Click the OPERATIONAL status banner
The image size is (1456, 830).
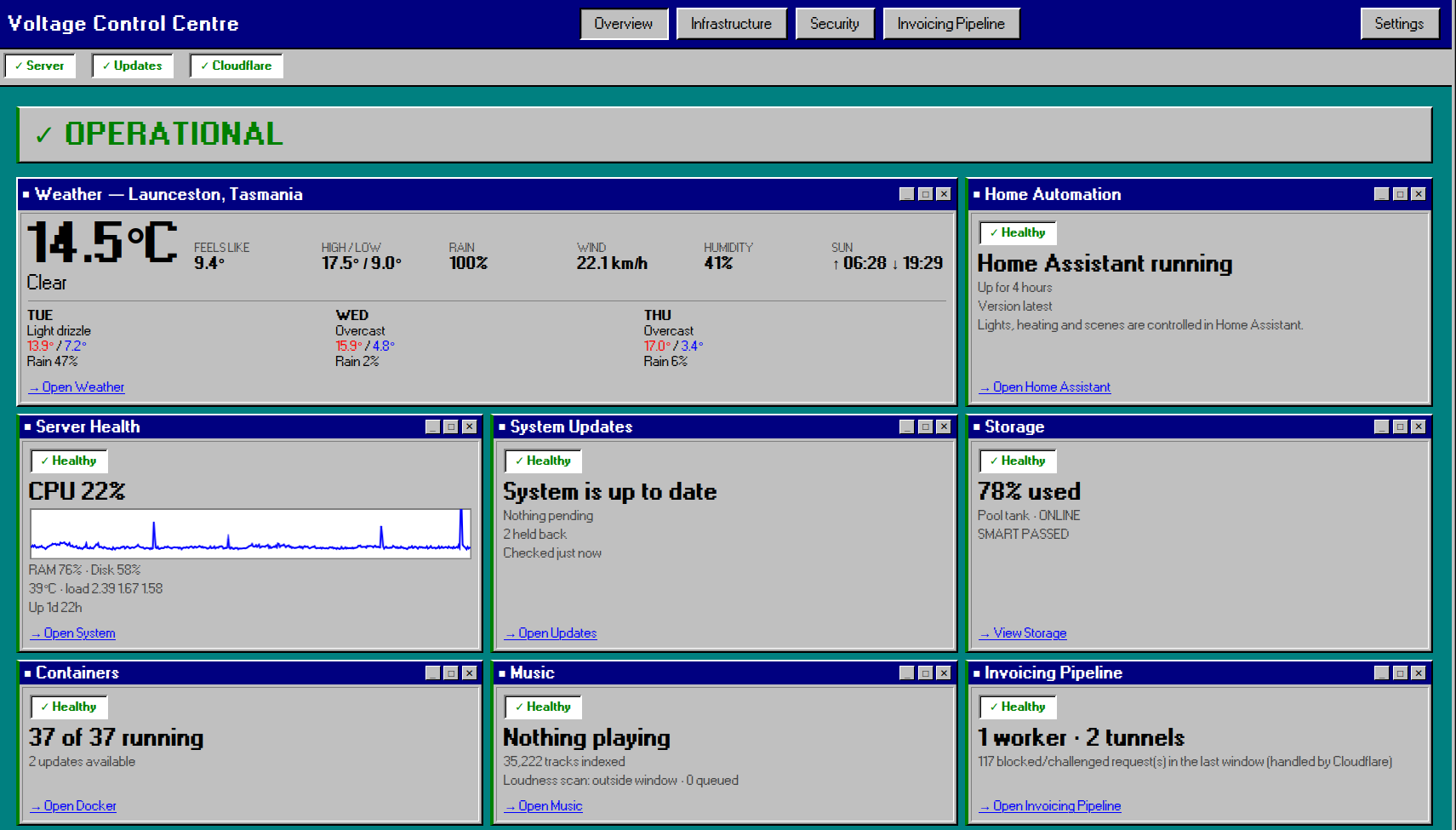(x=725, y=135)
